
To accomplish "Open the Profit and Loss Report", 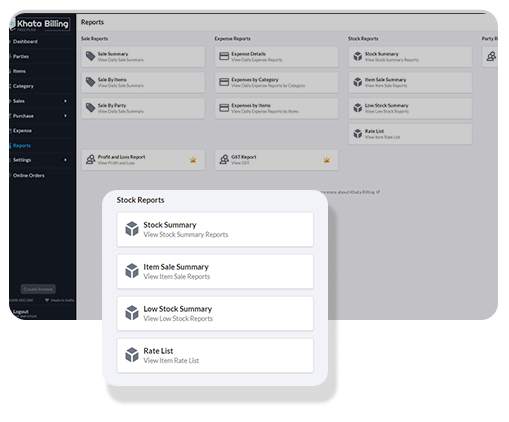I will click(143, 160).
